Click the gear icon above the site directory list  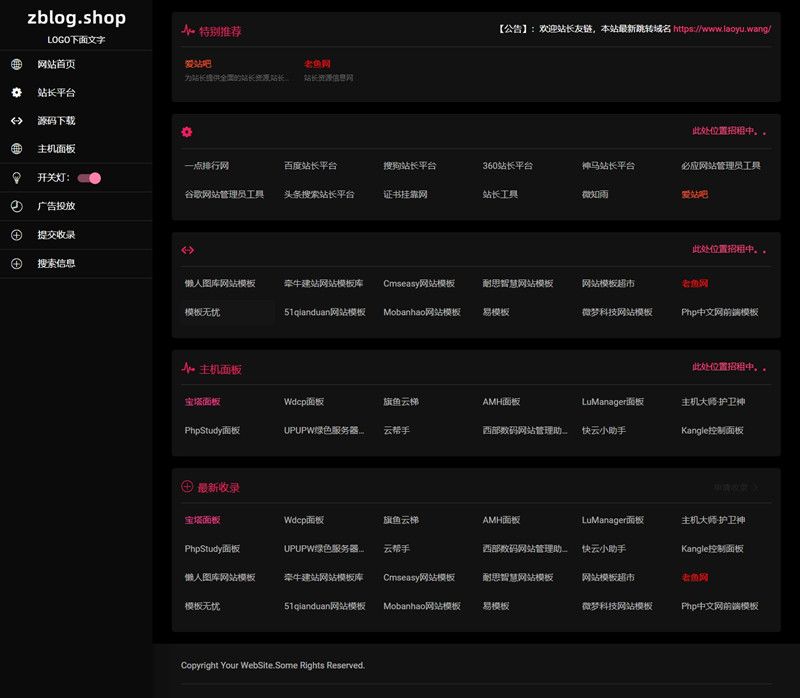(185, 131)
